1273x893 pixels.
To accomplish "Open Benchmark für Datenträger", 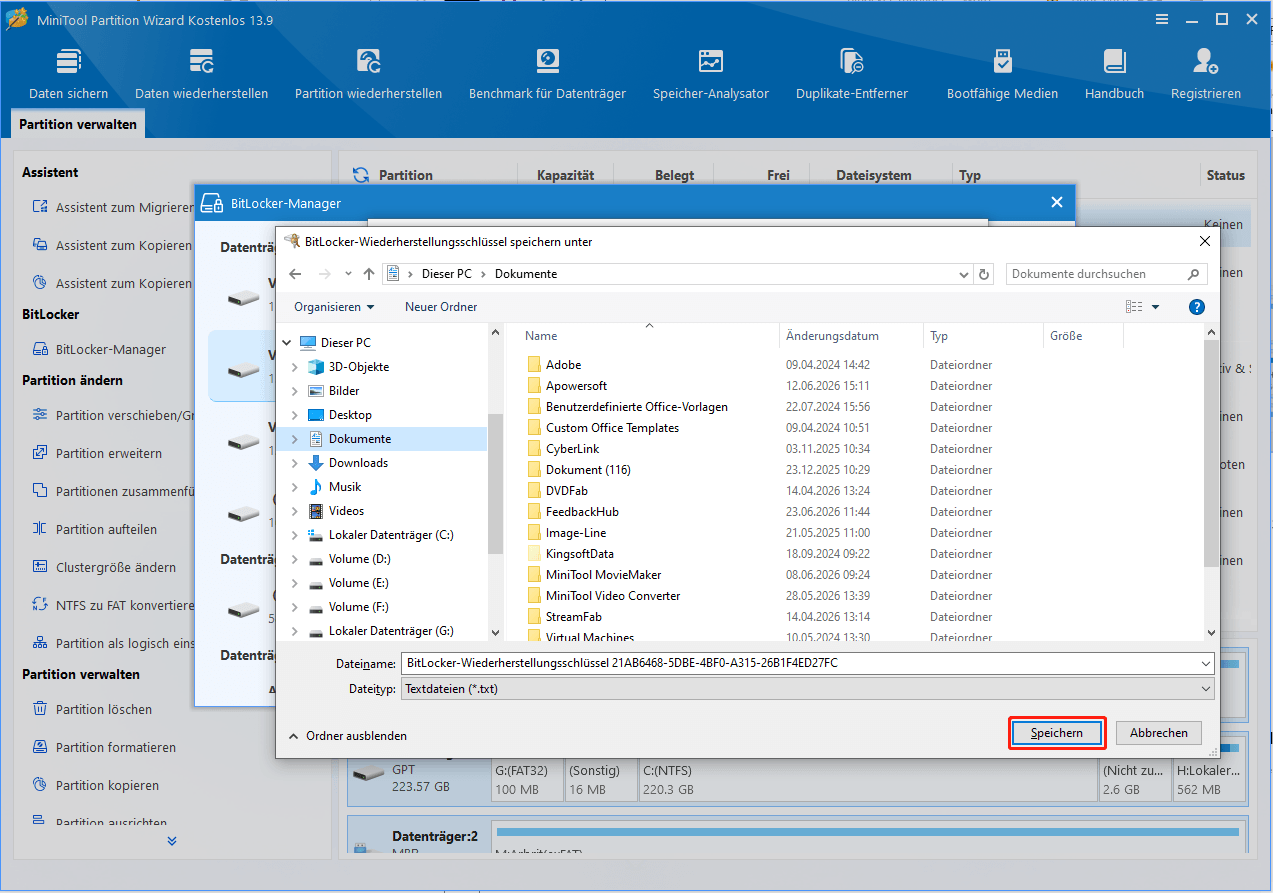I will click(x=547, y=74).
